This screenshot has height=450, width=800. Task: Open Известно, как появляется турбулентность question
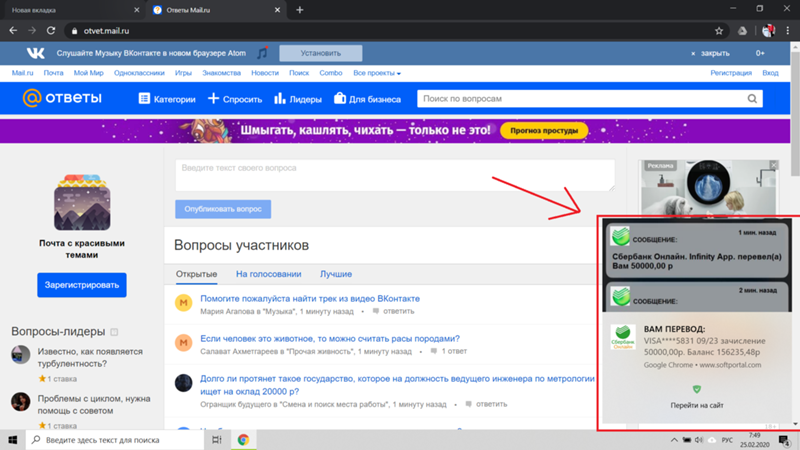point(90,358)
